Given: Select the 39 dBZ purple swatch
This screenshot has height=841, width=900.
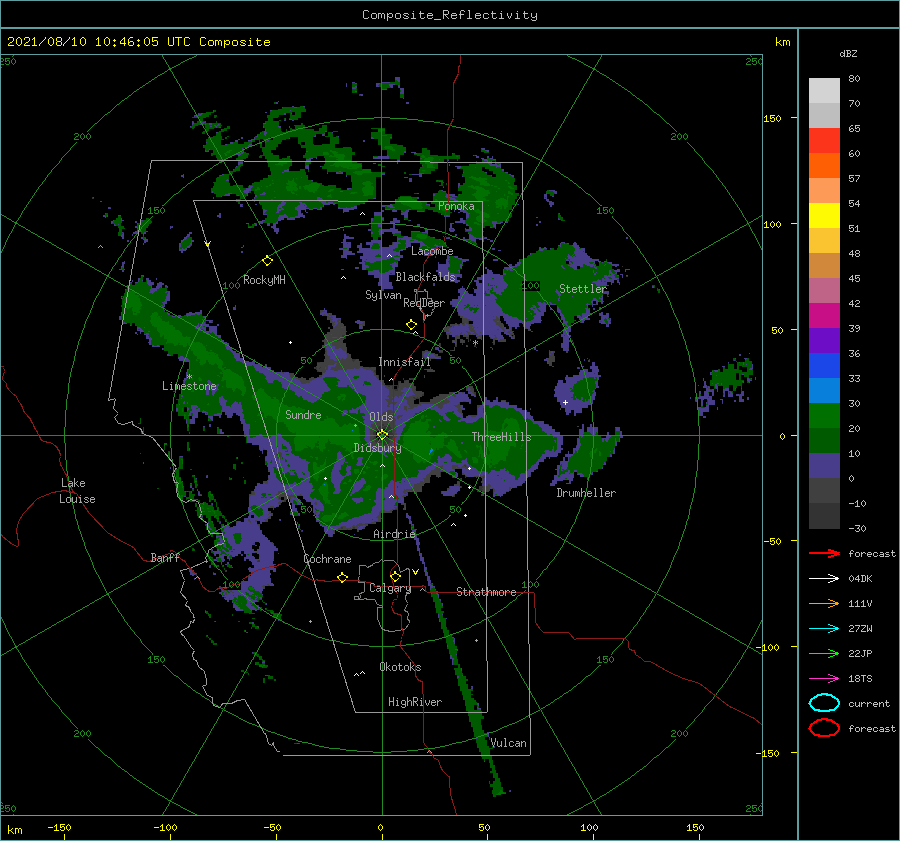Looking at the screenshot, I should (824, 340).
